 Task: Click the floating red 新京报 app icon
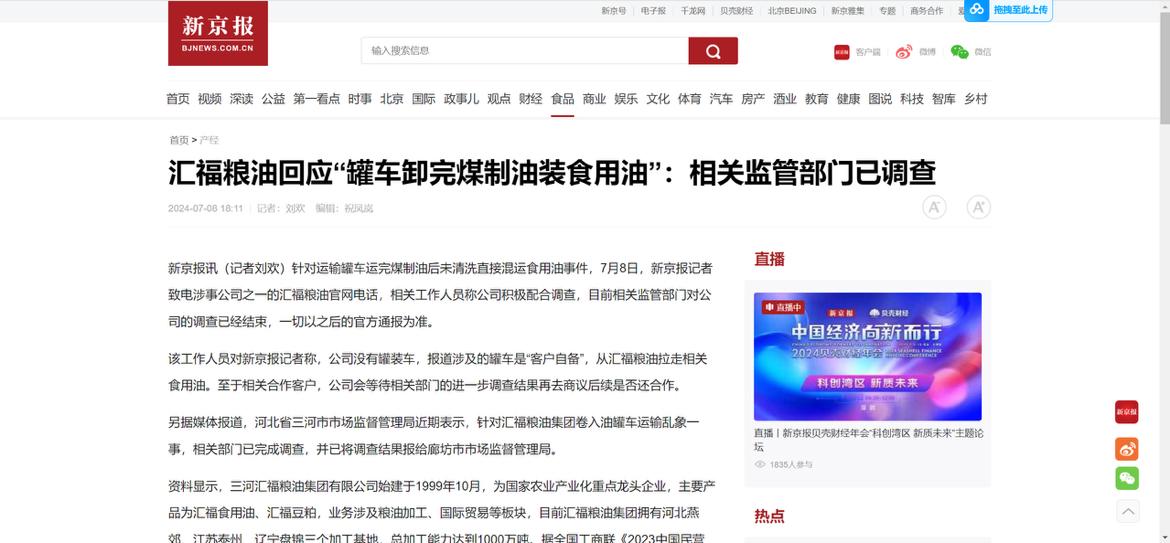coord(1127,412)
